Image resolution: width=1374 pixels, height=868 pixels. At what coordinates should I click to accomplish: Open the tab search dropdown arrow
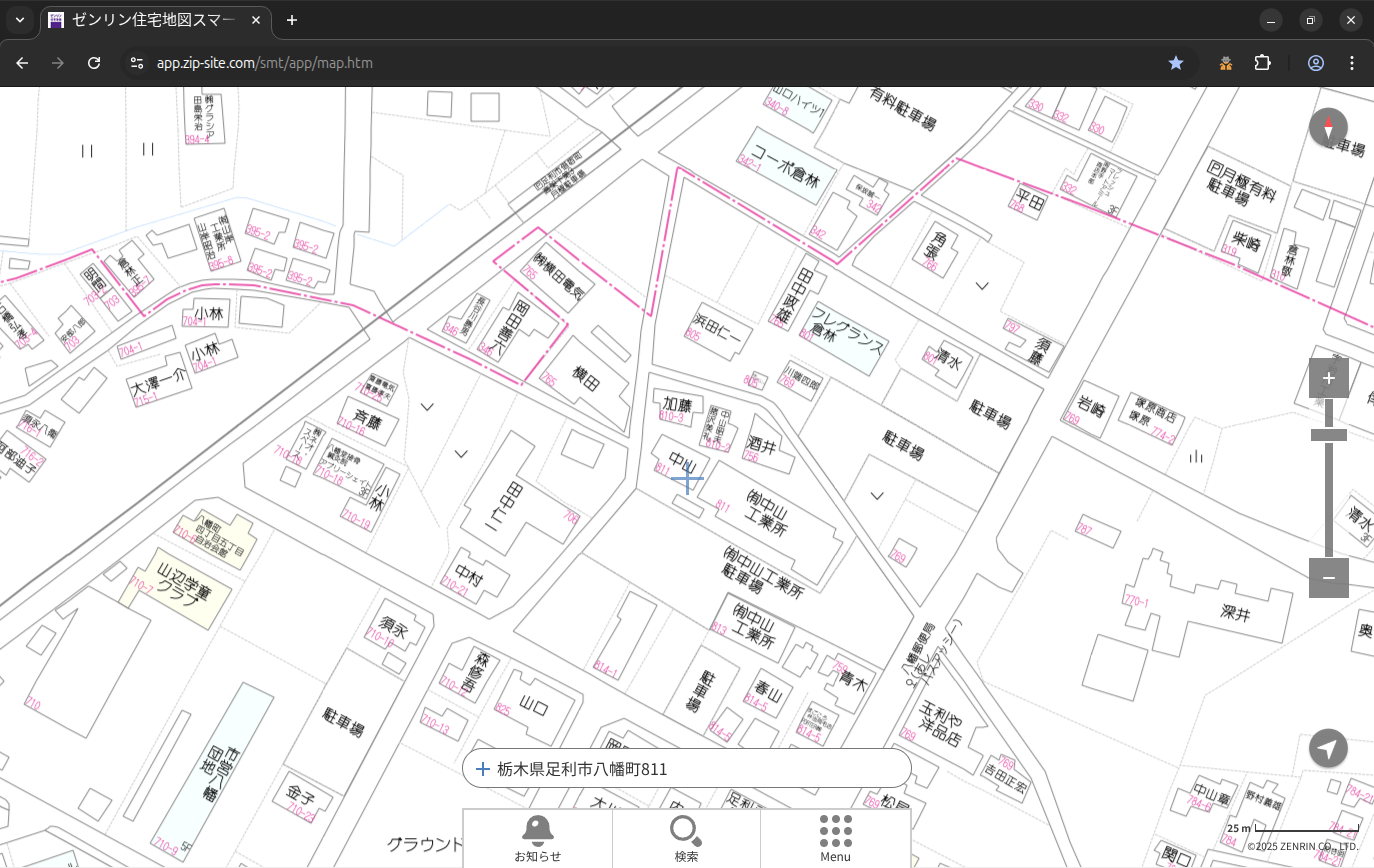pyautogui.click(x=20, y=20)
